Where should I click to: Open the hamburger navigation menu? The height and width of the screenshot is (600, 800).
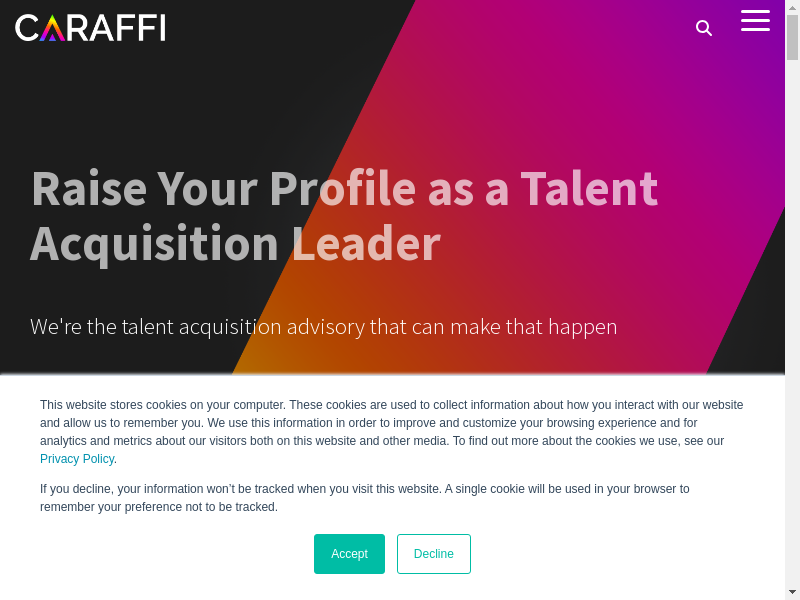(755, 21)
